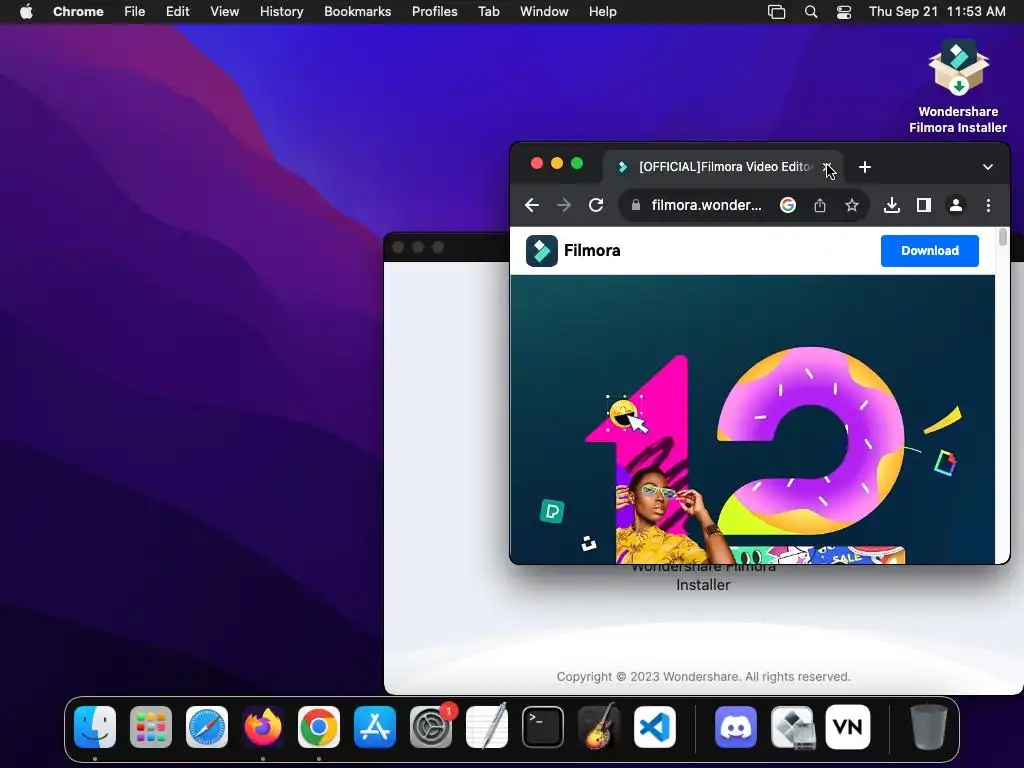Open the Help menu
1024x768 pixels.
coord(602,11)
